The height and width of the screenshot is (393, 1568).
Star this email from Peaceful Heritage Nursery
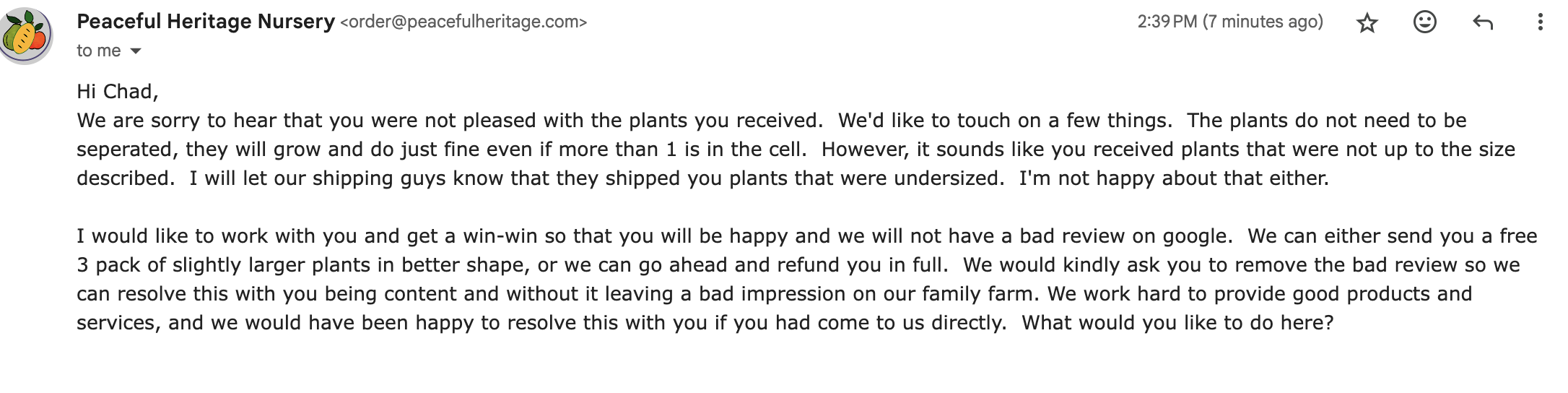click(x=1367, y=23)
